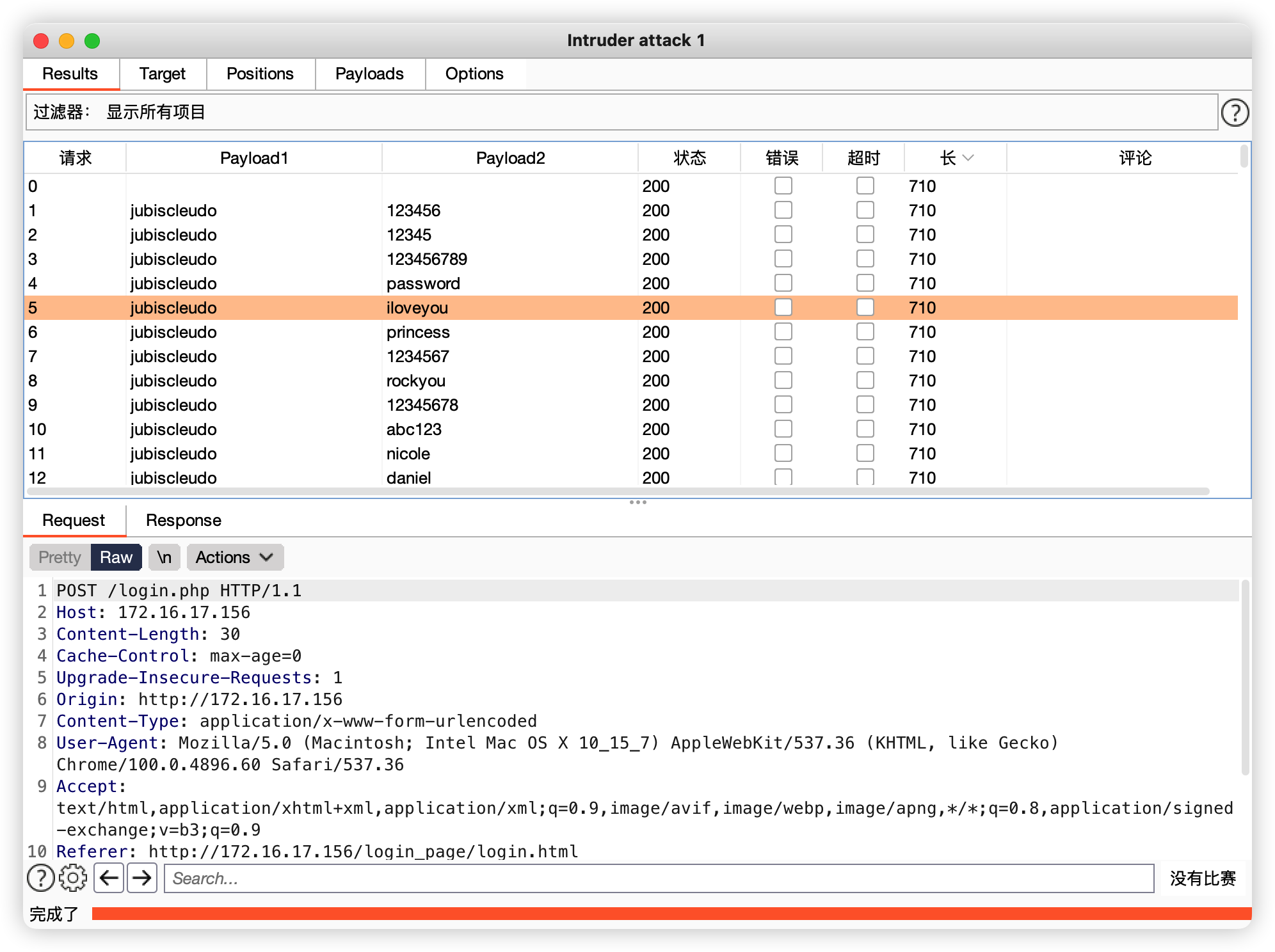Viewport: 1275px width, 952px height.
Task: Click the help icon beside search bar
Action: [41, 878]
